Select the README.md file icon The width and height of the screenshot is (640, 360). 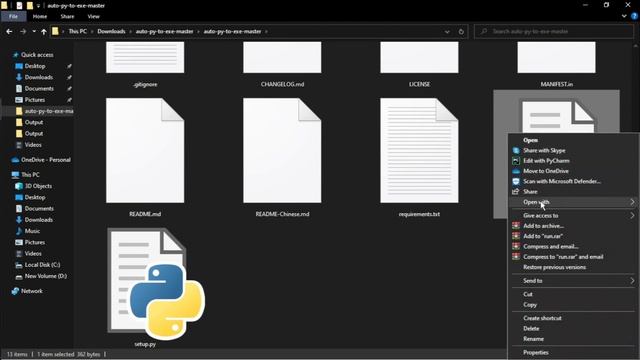coord(145,150)
